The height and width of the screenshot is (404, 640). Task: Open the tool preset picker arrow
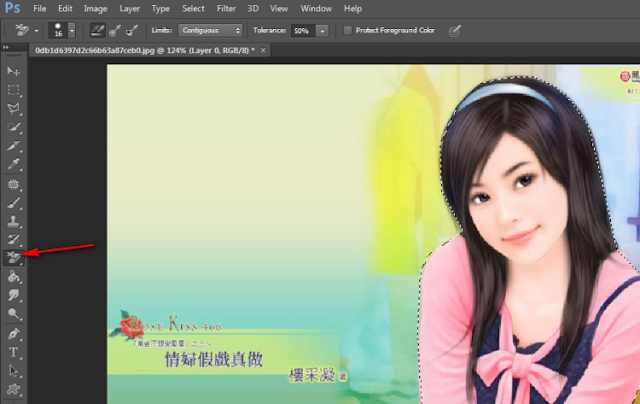pyautogui.click(x=36, y=31)
